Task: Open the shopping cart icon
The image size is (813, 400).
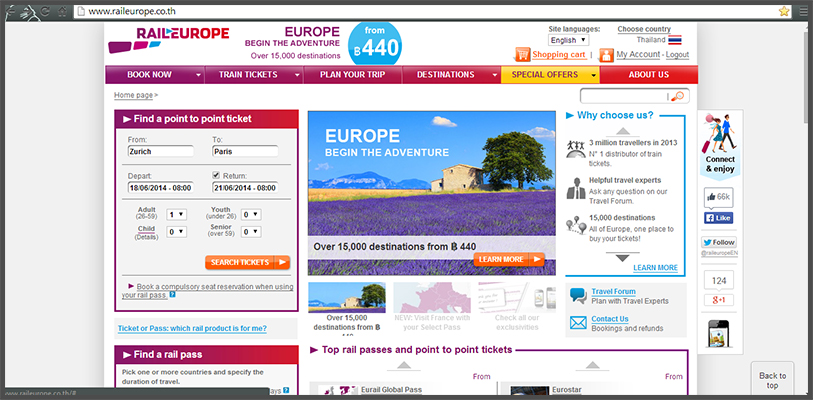Action: point(522,54)
